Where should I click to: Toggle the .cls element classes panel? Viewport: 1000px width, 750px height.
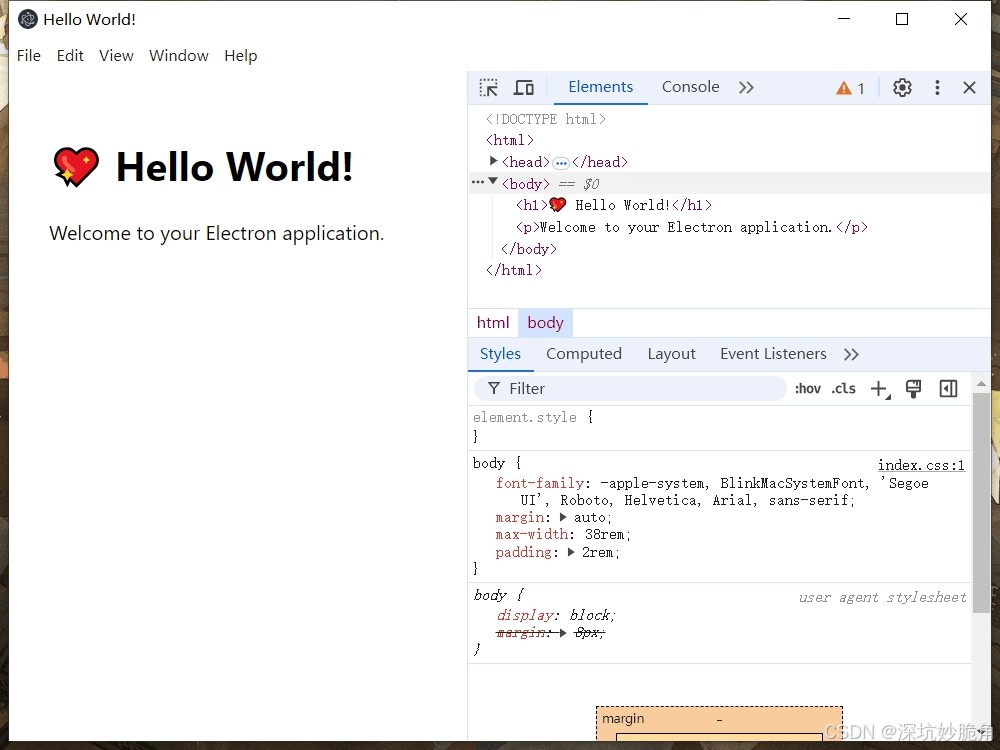tap(843, 389)
